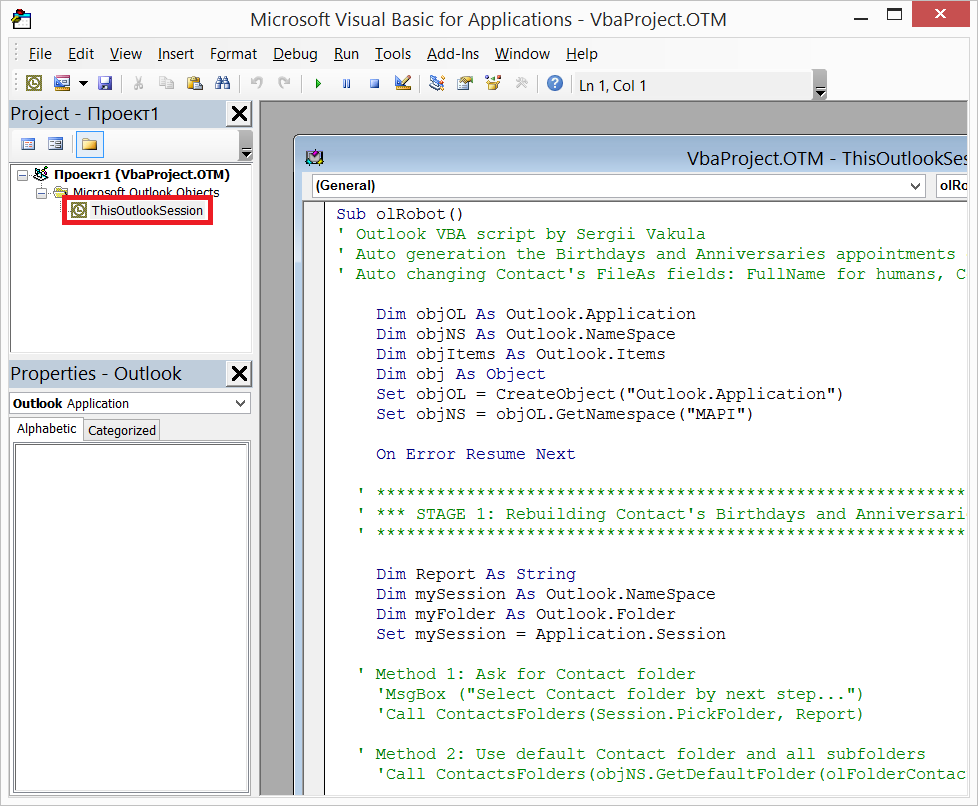Switch to Alphabetic properties tab
The image size is (978, 806).
[47, 429]
